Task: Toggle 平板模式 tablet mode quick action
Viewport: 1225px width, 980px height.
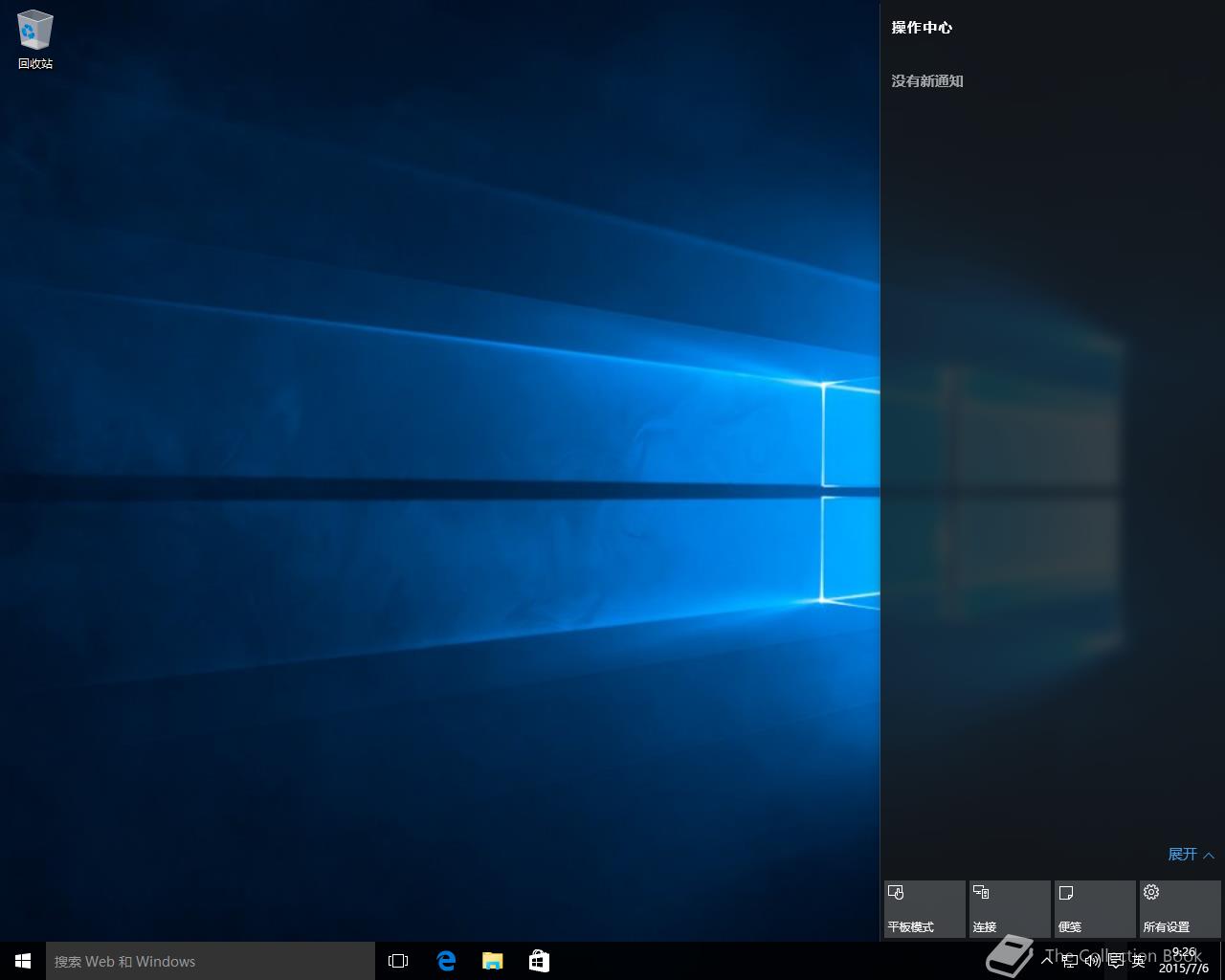Action: click(924, 909)
